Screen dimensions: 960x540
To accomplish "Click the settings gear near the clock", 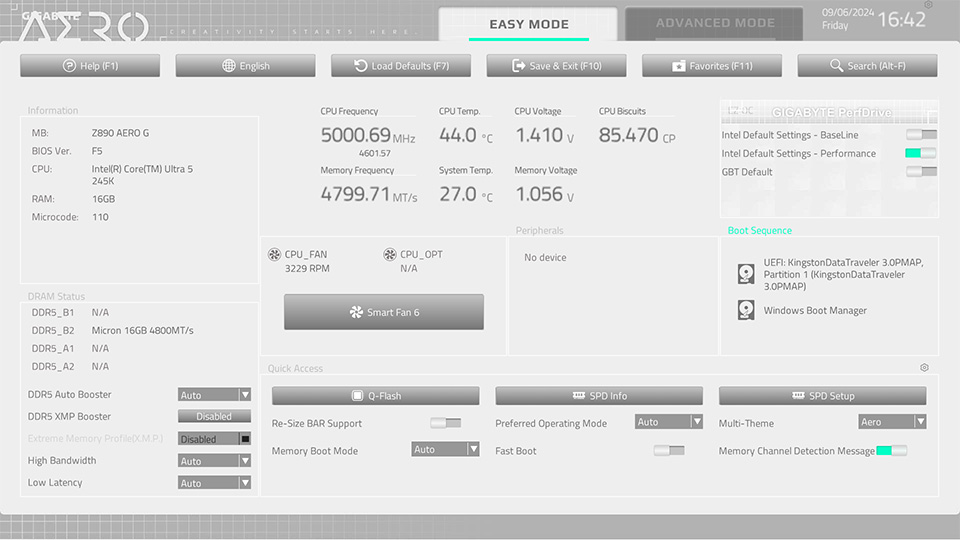I will 928,4.
